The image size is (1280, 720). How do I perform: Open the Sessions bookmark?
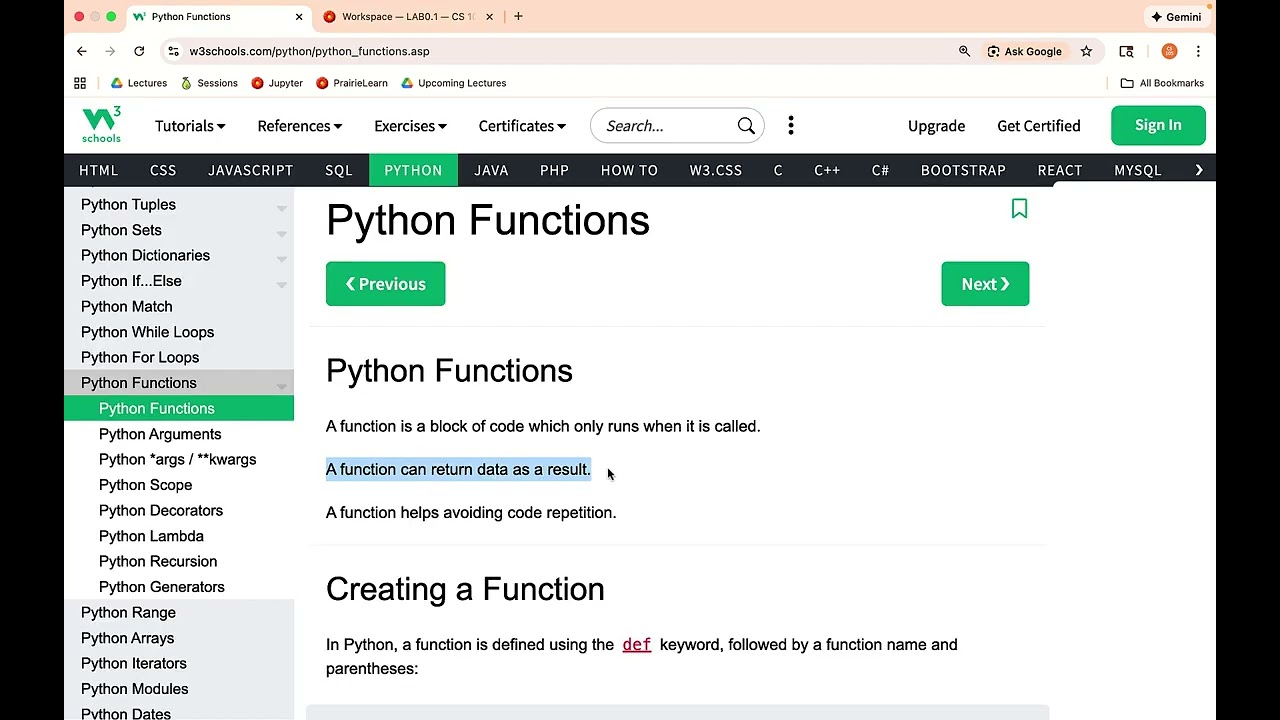point(209,83)
